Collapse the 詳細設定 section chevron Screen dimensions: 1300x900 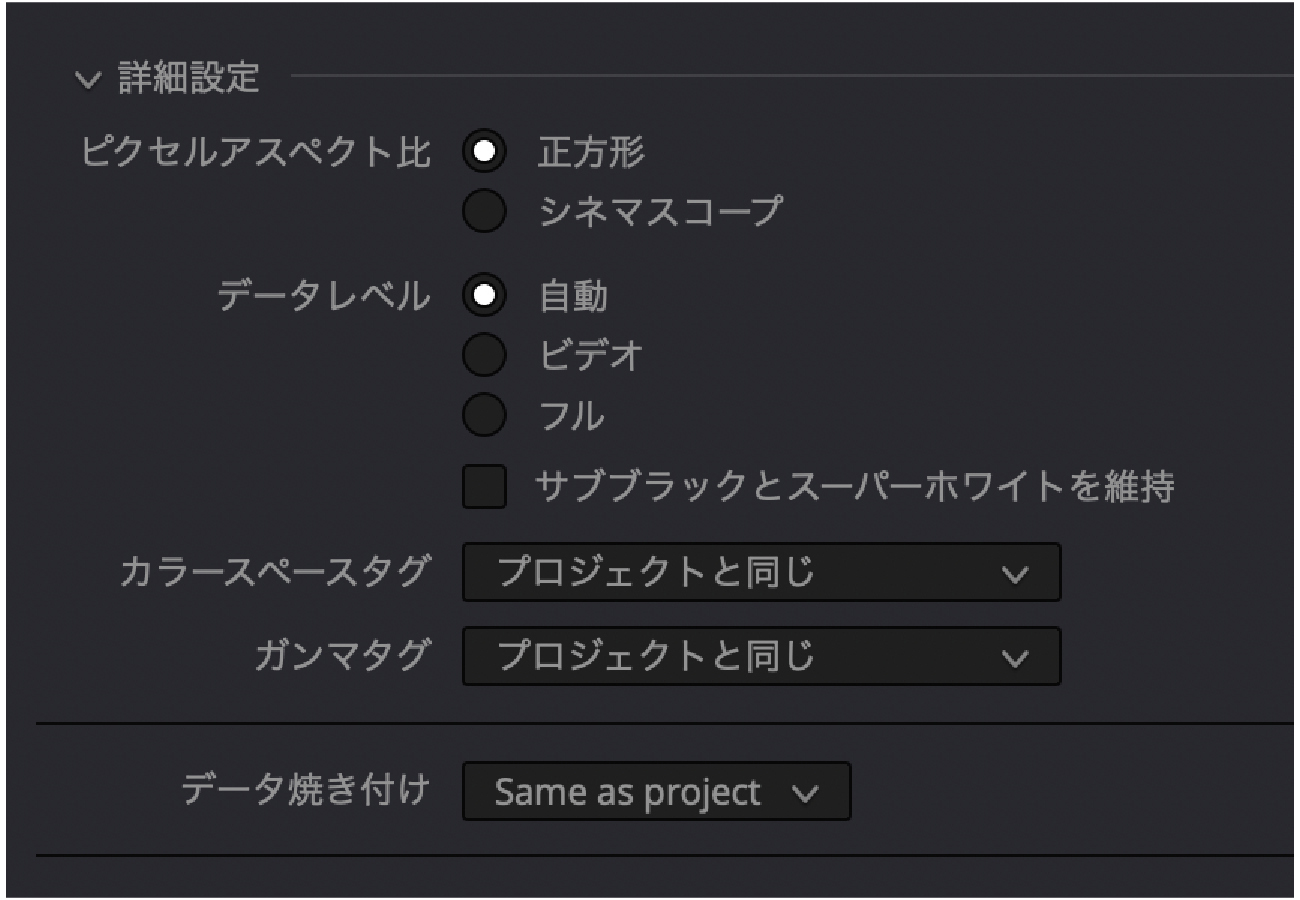pyautogui.click(x=95, y=78)
